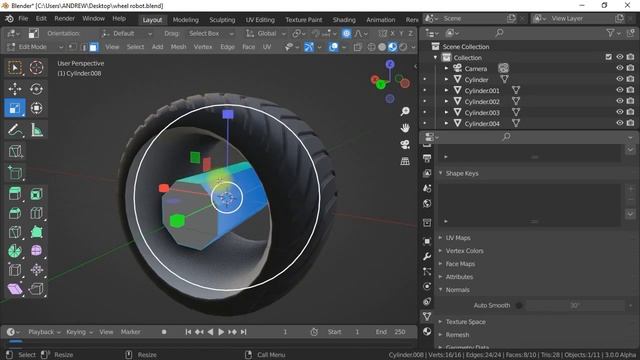Screen dimensions: 640x360
Task: Open the Mesh menu in viewport header
Action: [178, 47]
